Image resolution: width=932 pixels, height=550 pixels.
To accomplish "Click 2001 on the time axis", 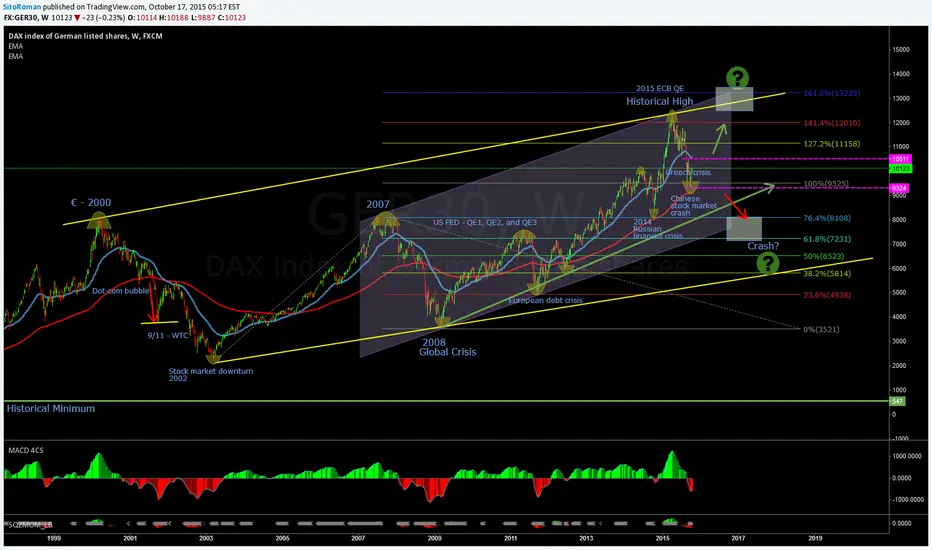I will (x=130, y=538).
